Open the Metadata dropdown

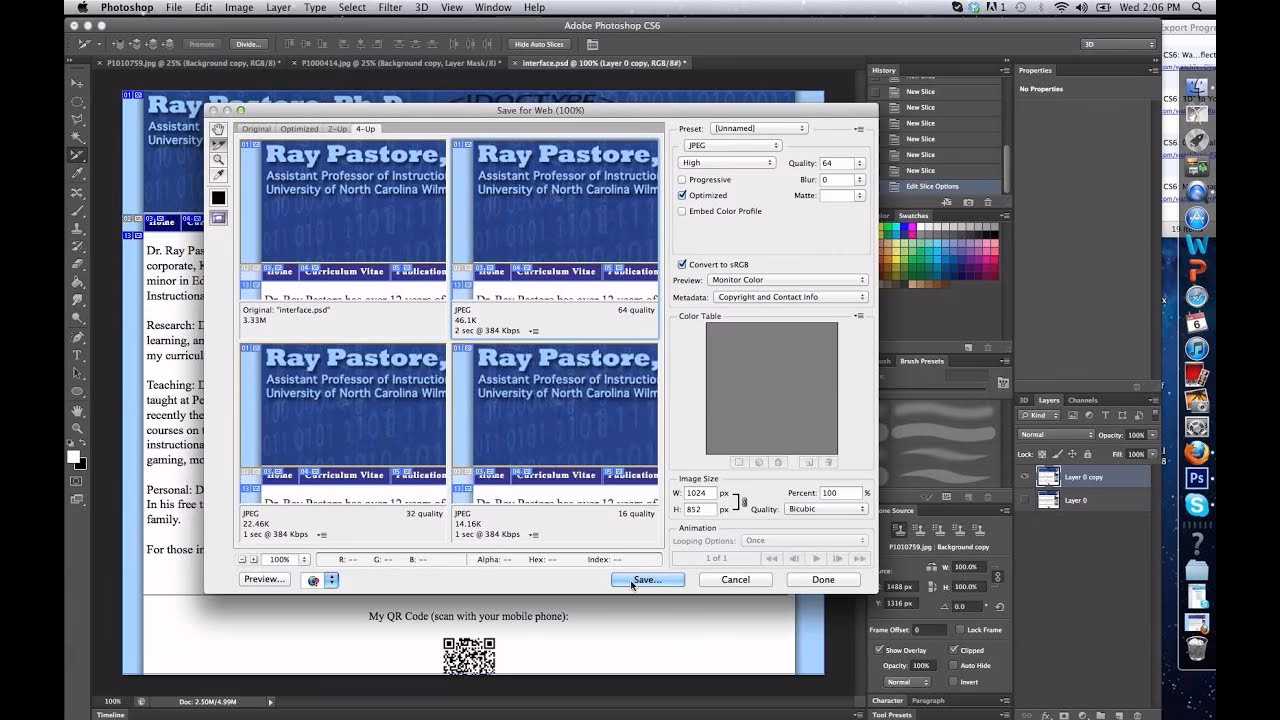[x=791, y=296]
